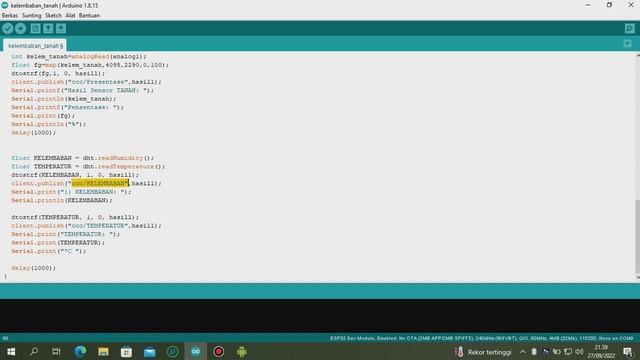Open the green Android app taskbar icon
Screen dimensions: 640x360
tap(242, 352)
